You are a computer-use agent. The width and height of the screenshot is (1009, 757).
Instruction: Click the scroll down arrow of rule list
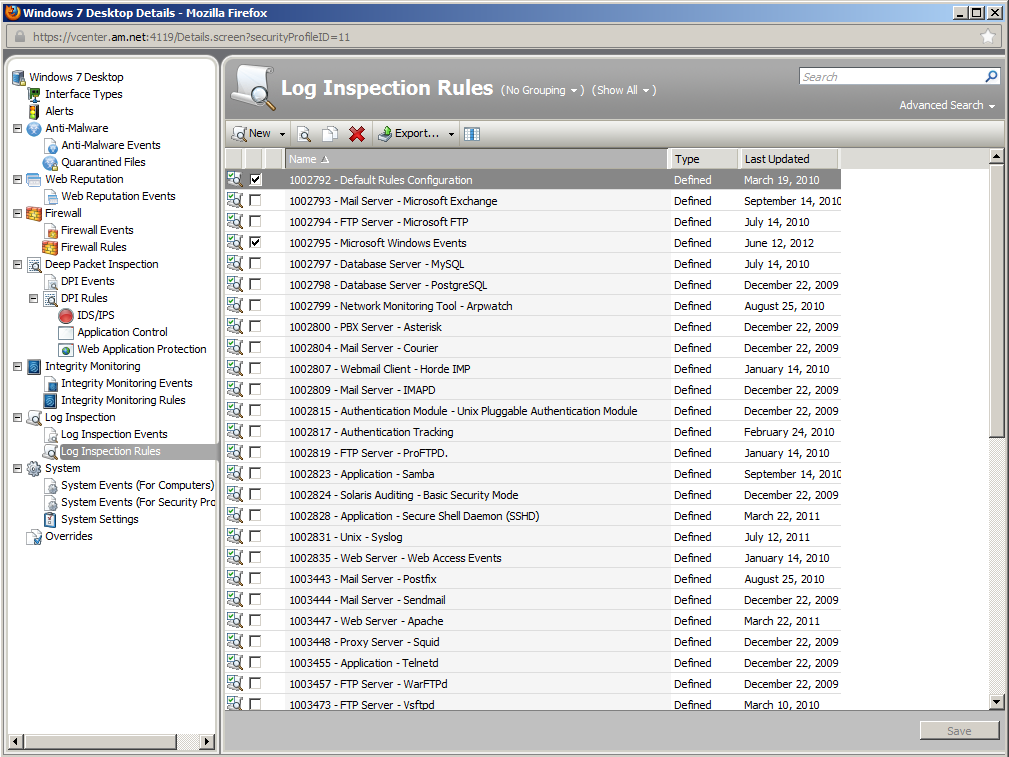(x=996, y=702)
